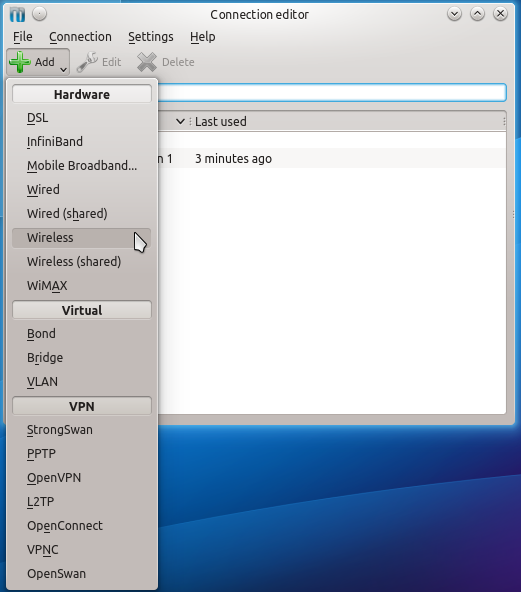This screenshot has width=521, height=592.
Task: Open the Connection menu
Action: (80, 37)
